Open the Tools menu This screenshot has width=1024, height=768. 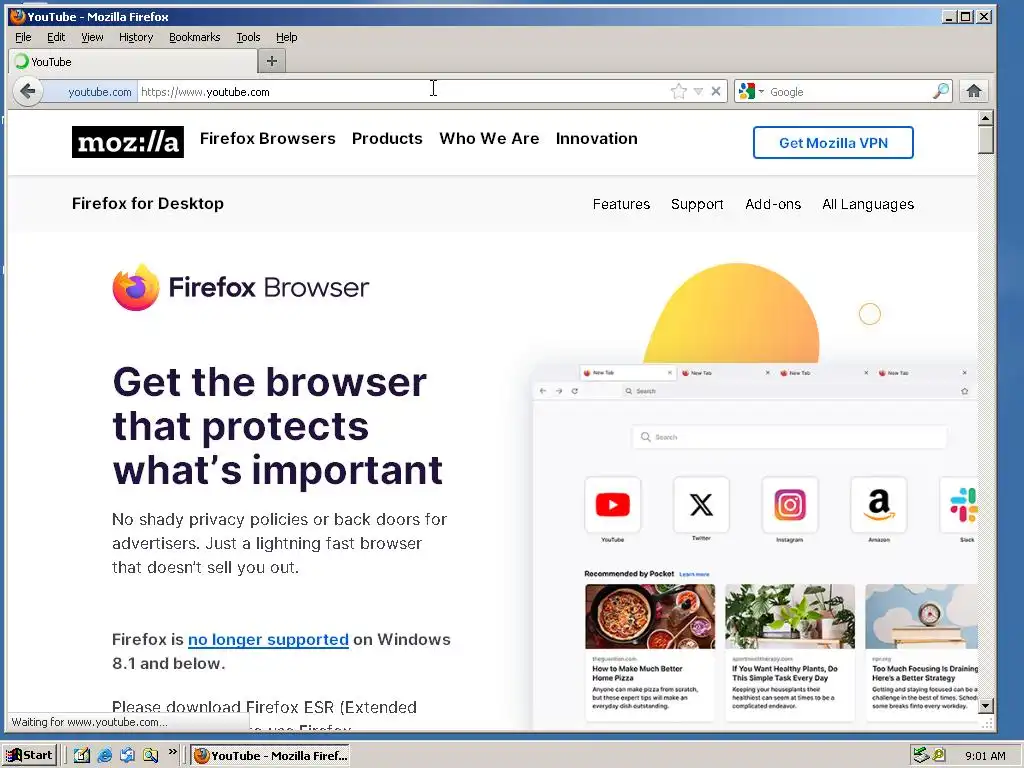(x=248, y=37)
